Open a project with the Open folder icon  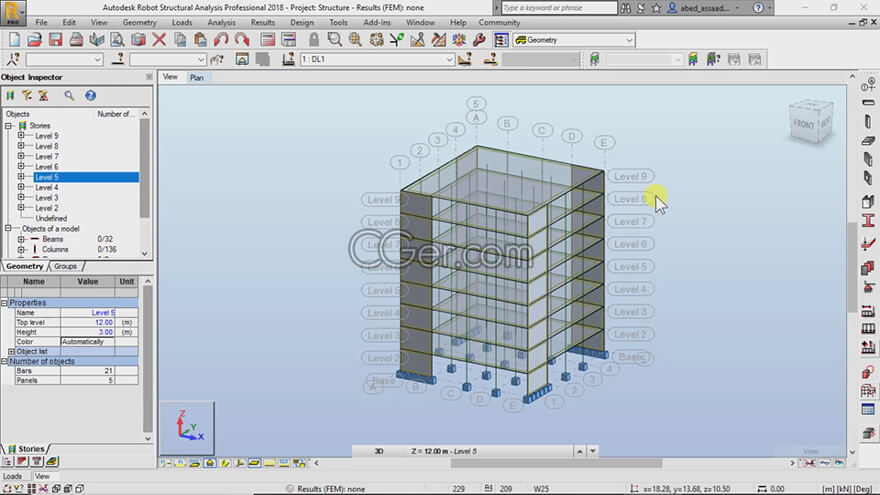click(x=34, y=39)
